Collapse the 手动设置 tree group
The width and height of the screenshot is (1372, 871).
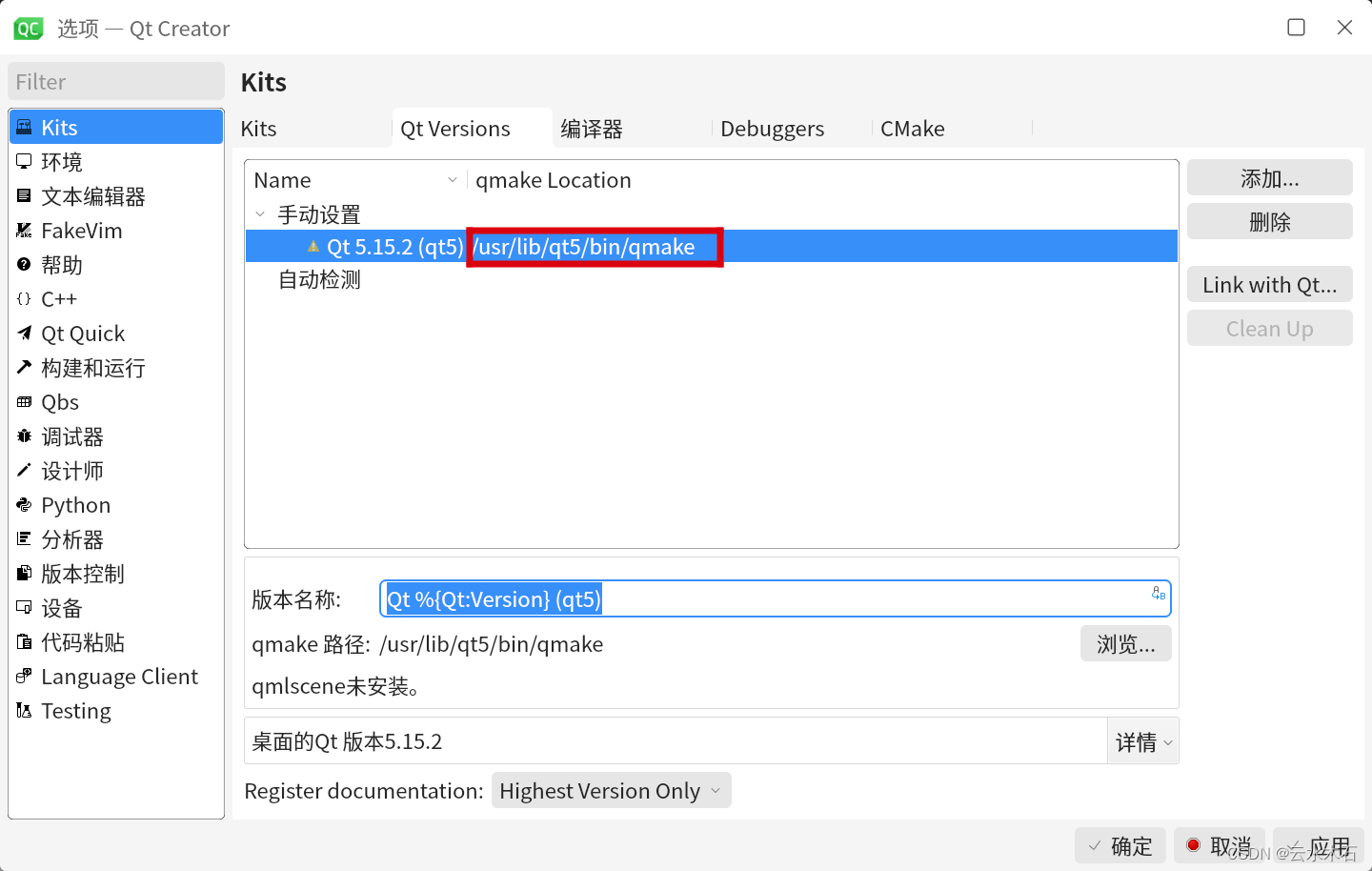click(260, 214)
